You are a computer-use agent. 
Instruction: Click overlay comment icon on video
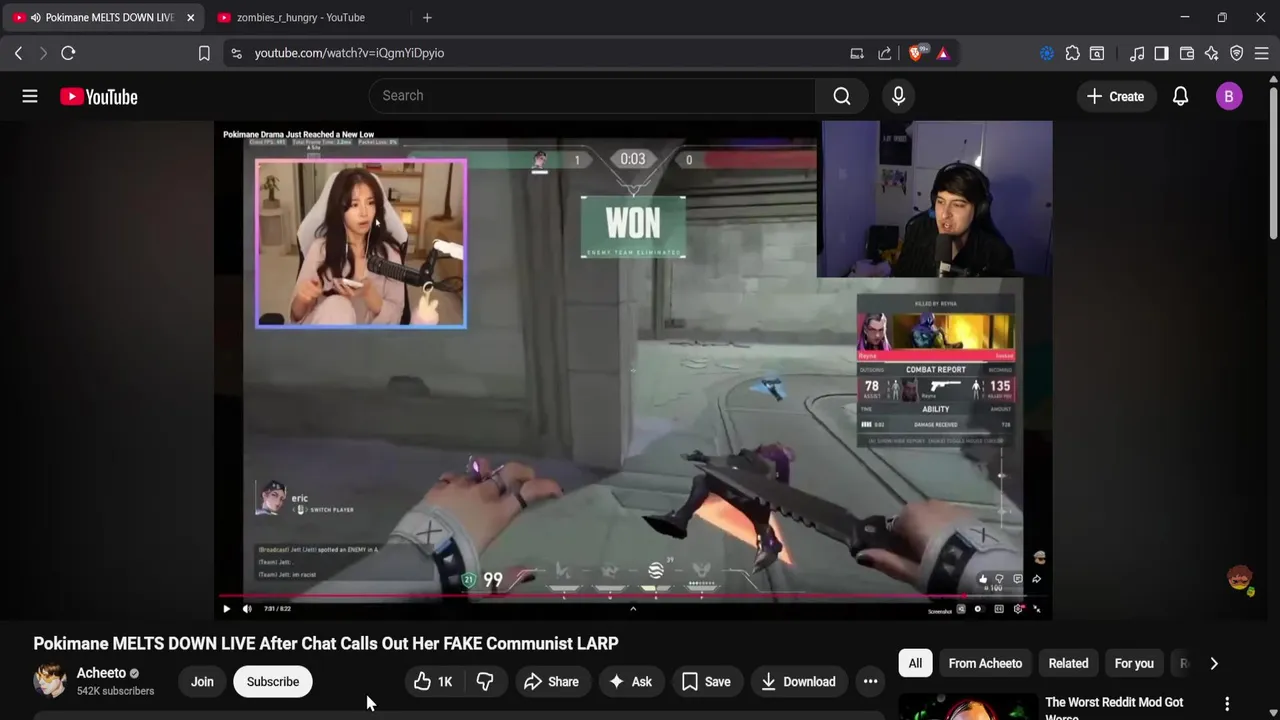(1018, 579)
